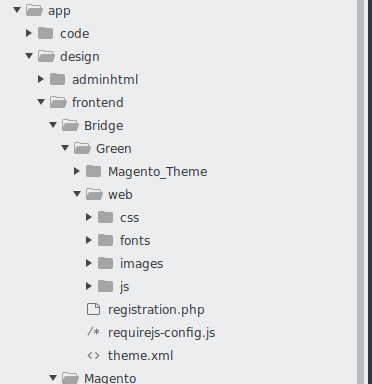Select the code folder label
Viewport: 372px width, 384px height.
[75, 33]
